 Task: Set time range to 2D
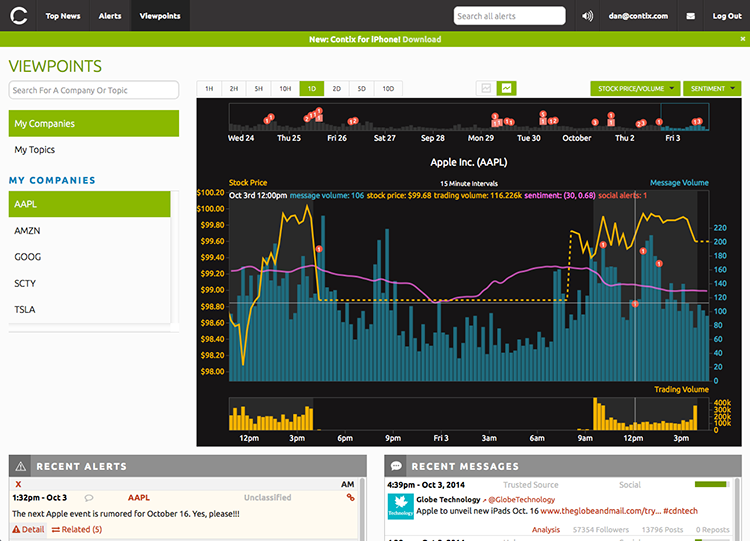point(337,88)
